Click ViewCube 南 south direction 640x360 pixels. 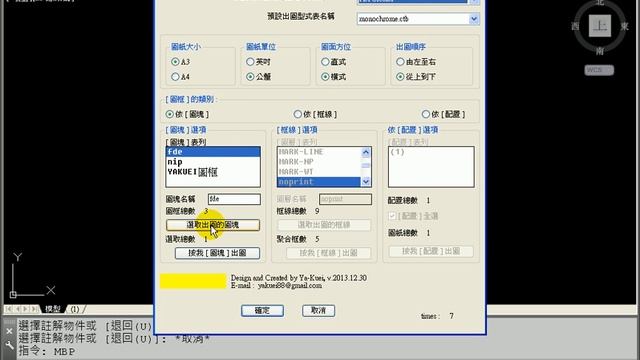[600, 51]
